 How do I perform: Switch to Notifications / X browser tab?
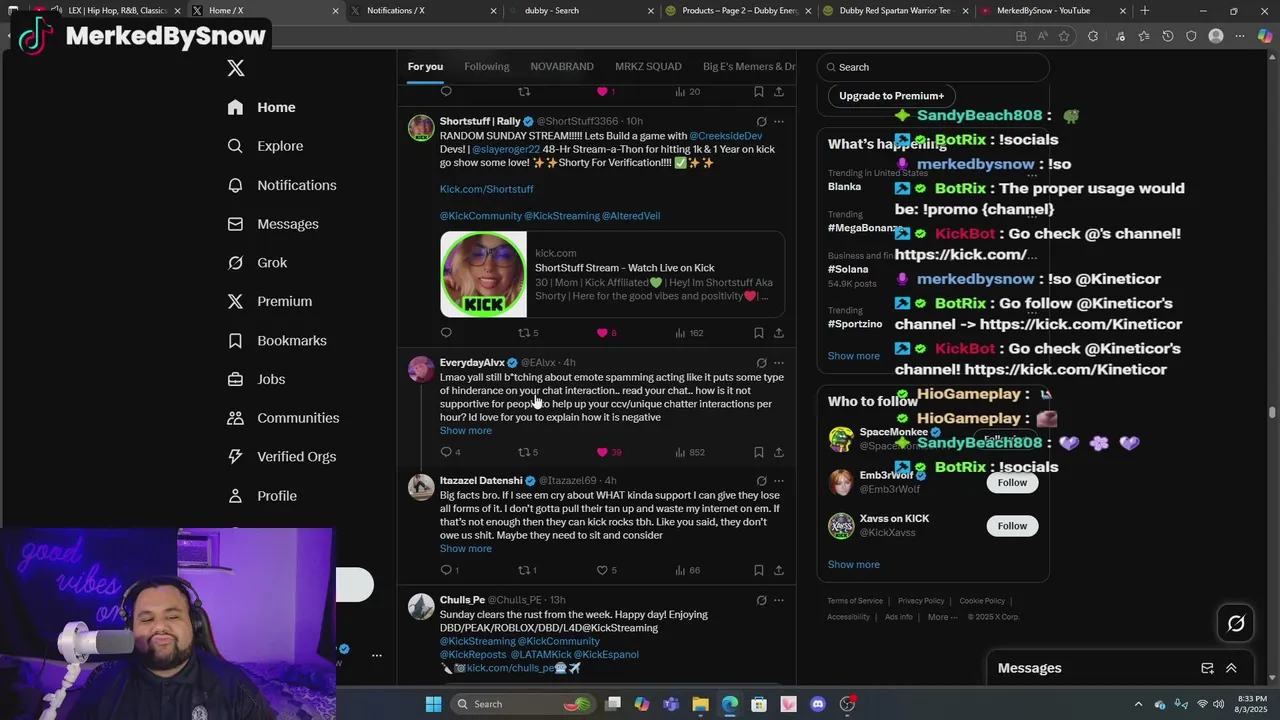pos(423,11)
